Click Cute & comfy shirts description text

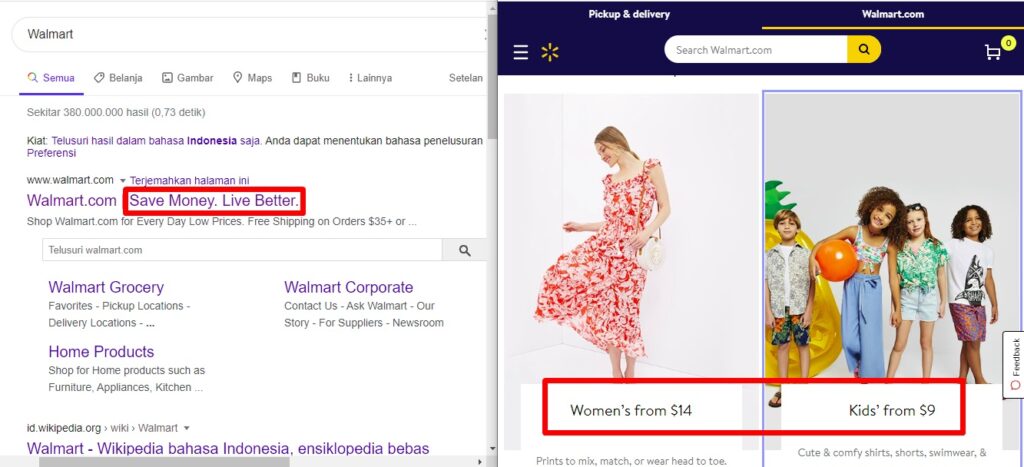pos(892,452)
